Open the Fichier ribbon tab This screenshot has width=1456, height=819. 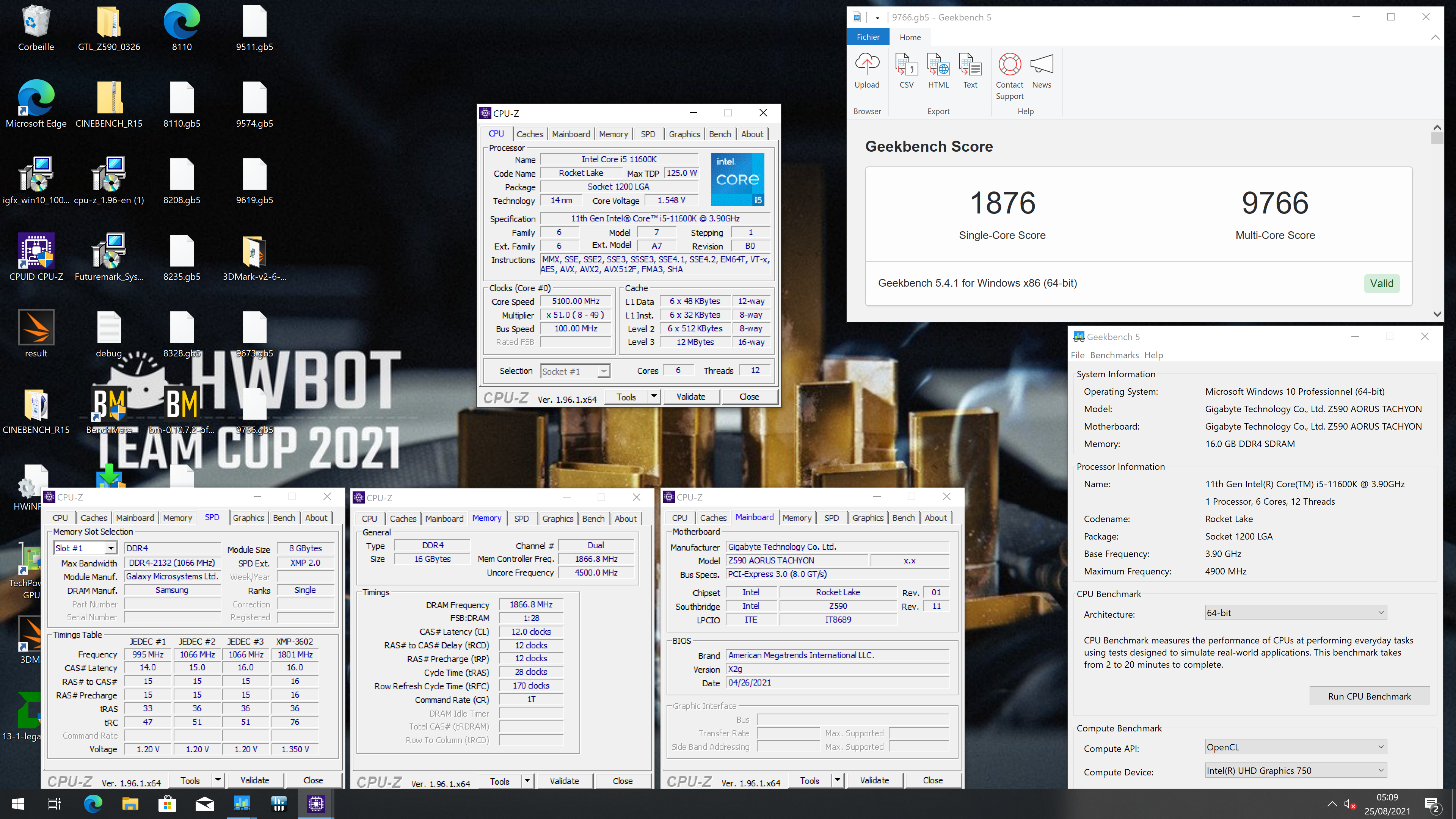868,37
